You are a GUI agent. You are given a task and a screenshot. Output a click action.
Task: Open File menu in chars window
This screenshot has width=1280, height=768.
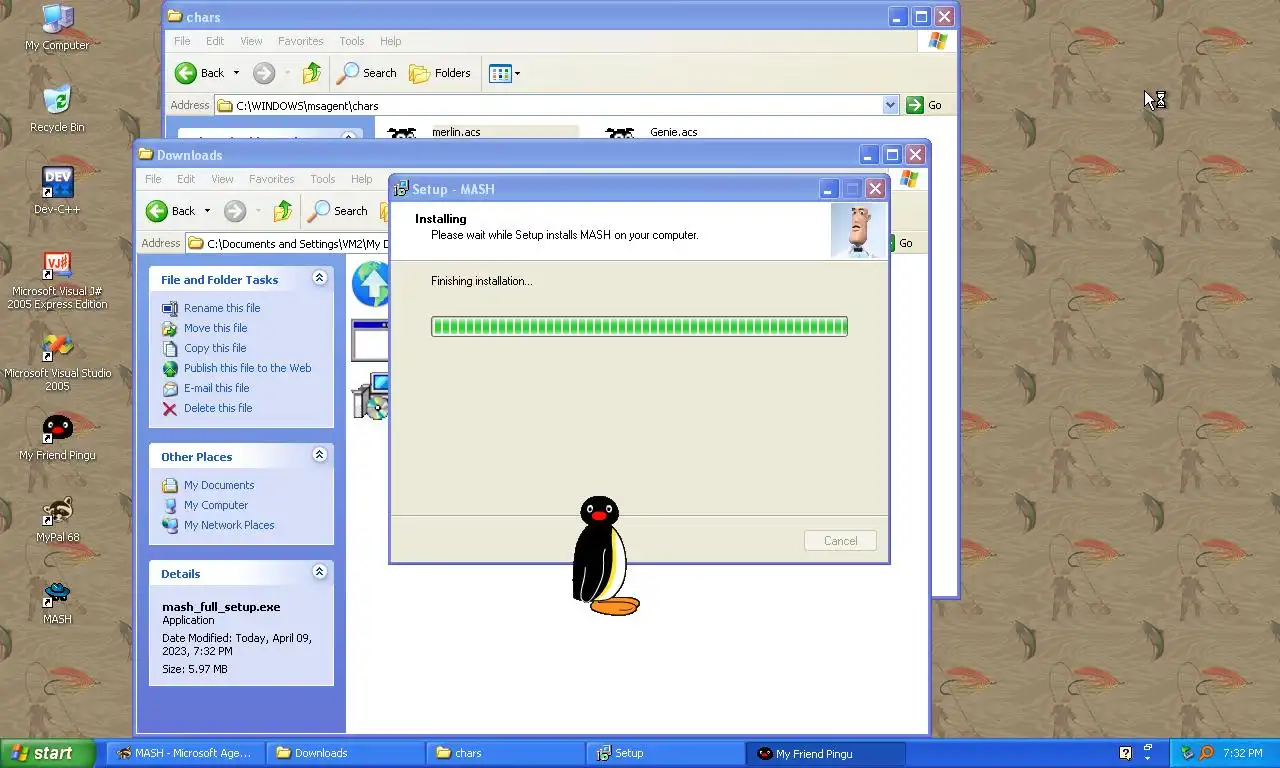(182, 41)
